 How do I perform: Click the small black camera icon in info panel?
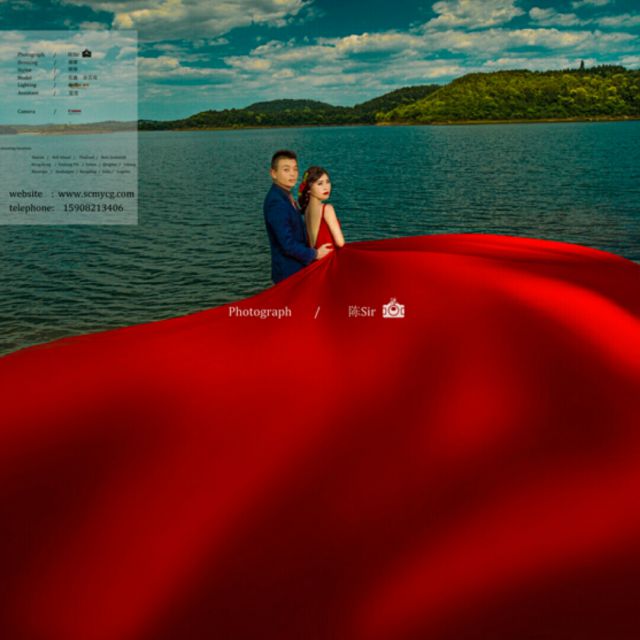(x=86, y=53)
